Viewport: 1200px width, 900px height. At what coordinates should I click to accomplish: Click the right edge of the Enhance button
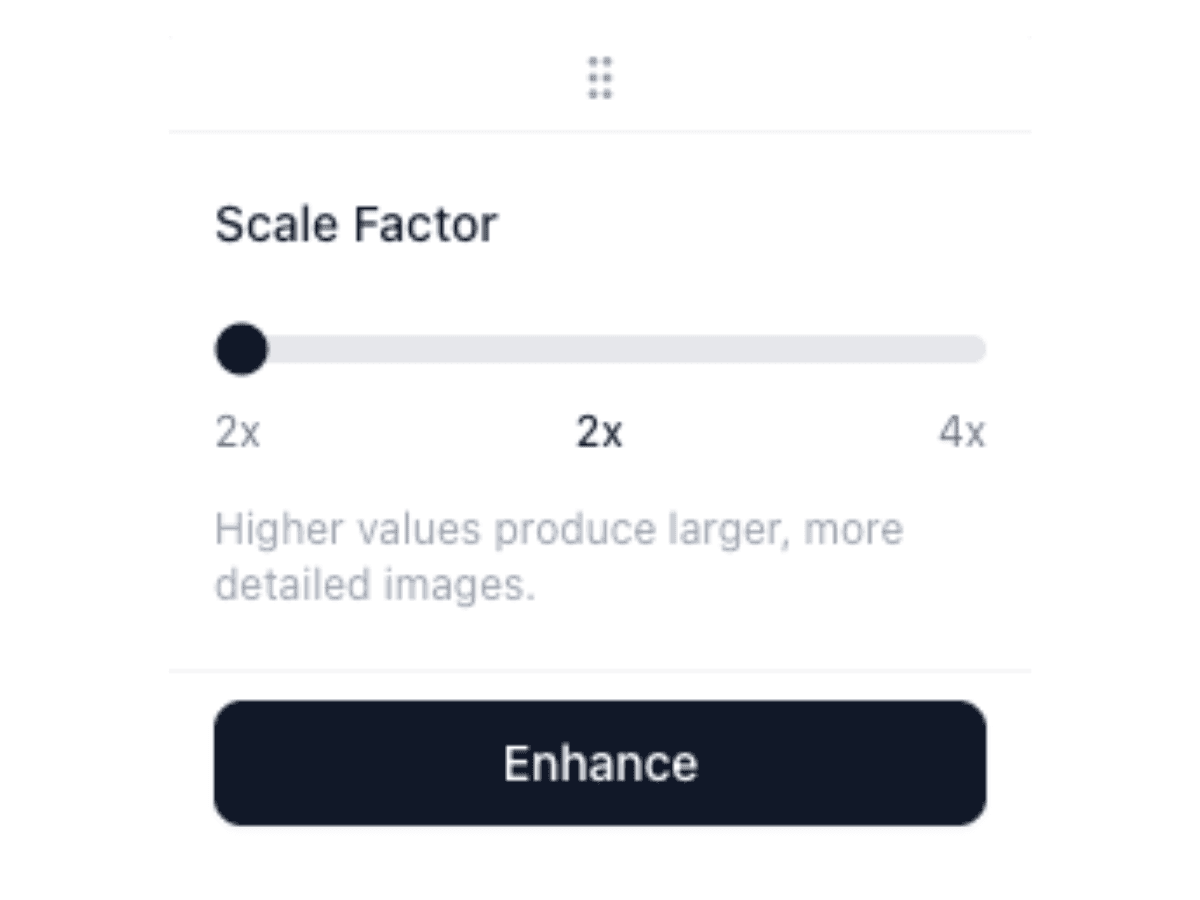tap(977, 763)
